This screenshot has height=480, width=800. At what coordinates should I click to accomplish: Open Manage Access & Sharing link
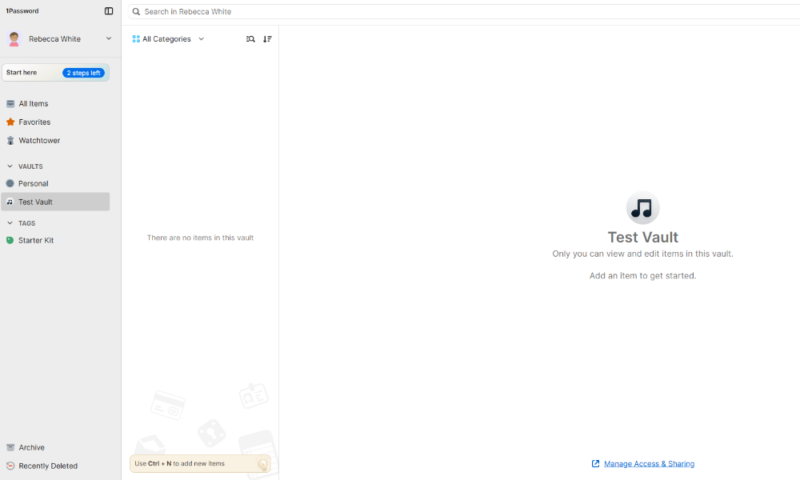pyautogui.click(x=649, y=464)
